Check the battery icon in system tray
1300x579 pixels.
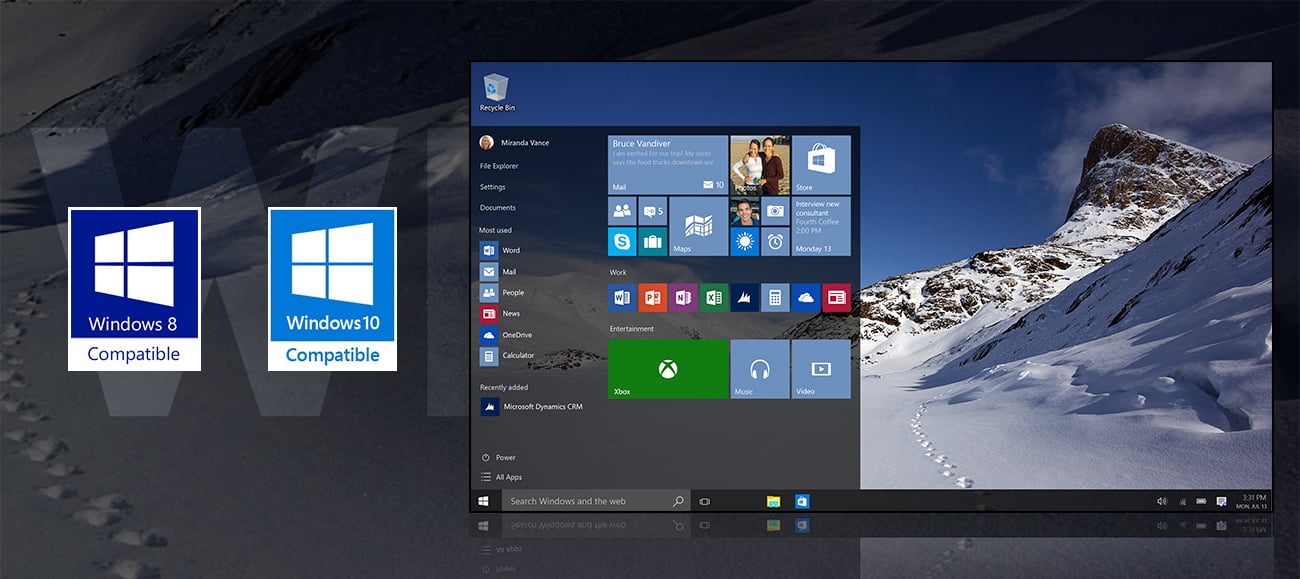point(1201,501)
